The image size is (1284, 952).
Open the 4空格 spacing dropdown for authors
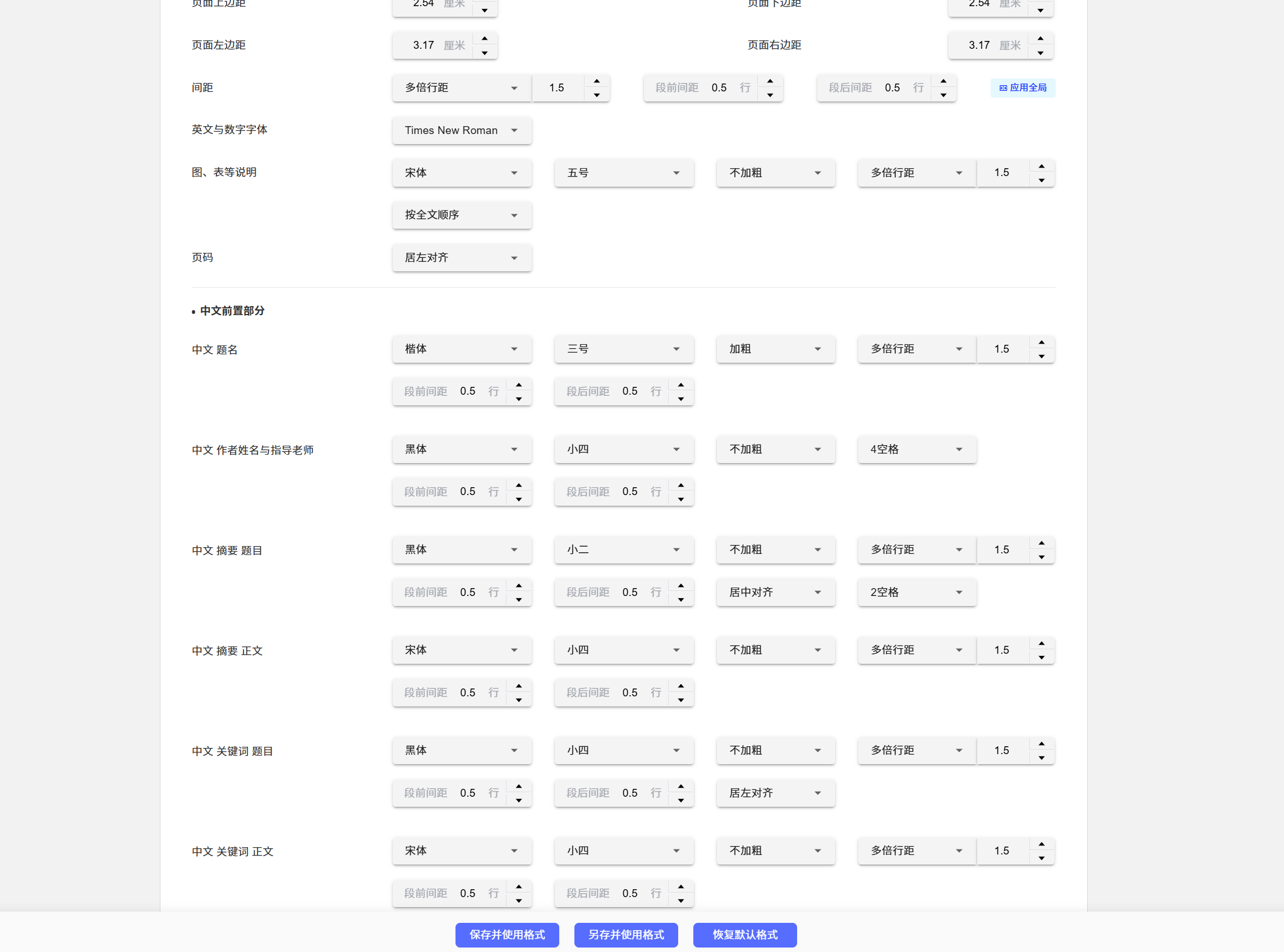point(916,449)
